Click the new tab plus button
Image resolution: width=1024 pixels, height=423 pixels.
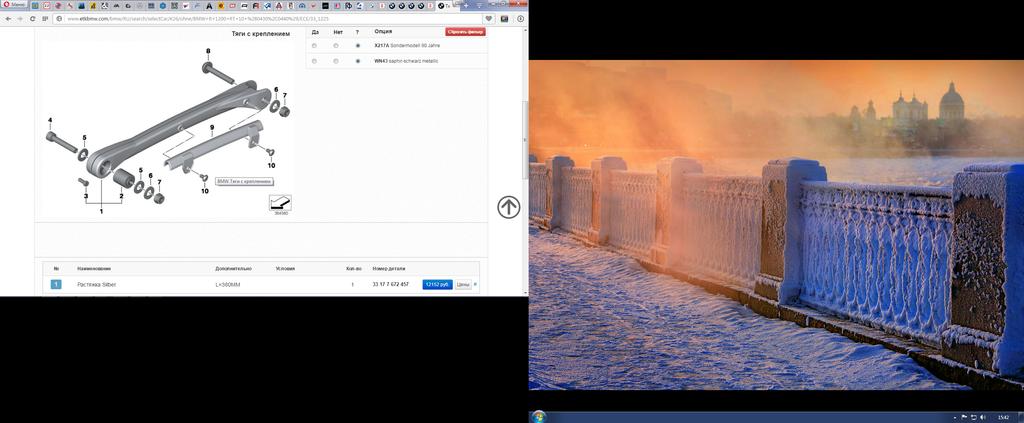pos(466,5)
